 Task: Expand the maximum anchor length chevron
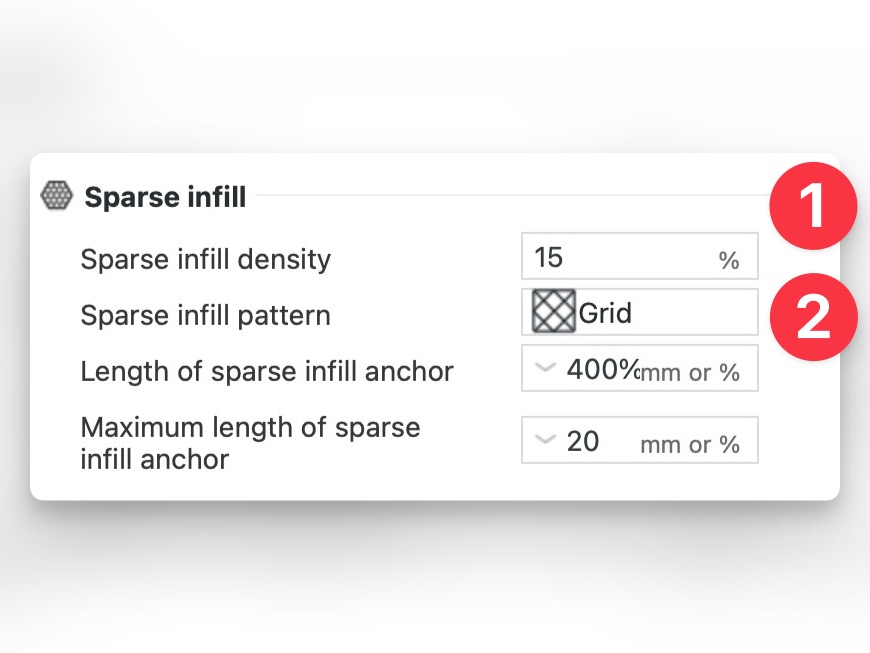(x=544, y=439)
